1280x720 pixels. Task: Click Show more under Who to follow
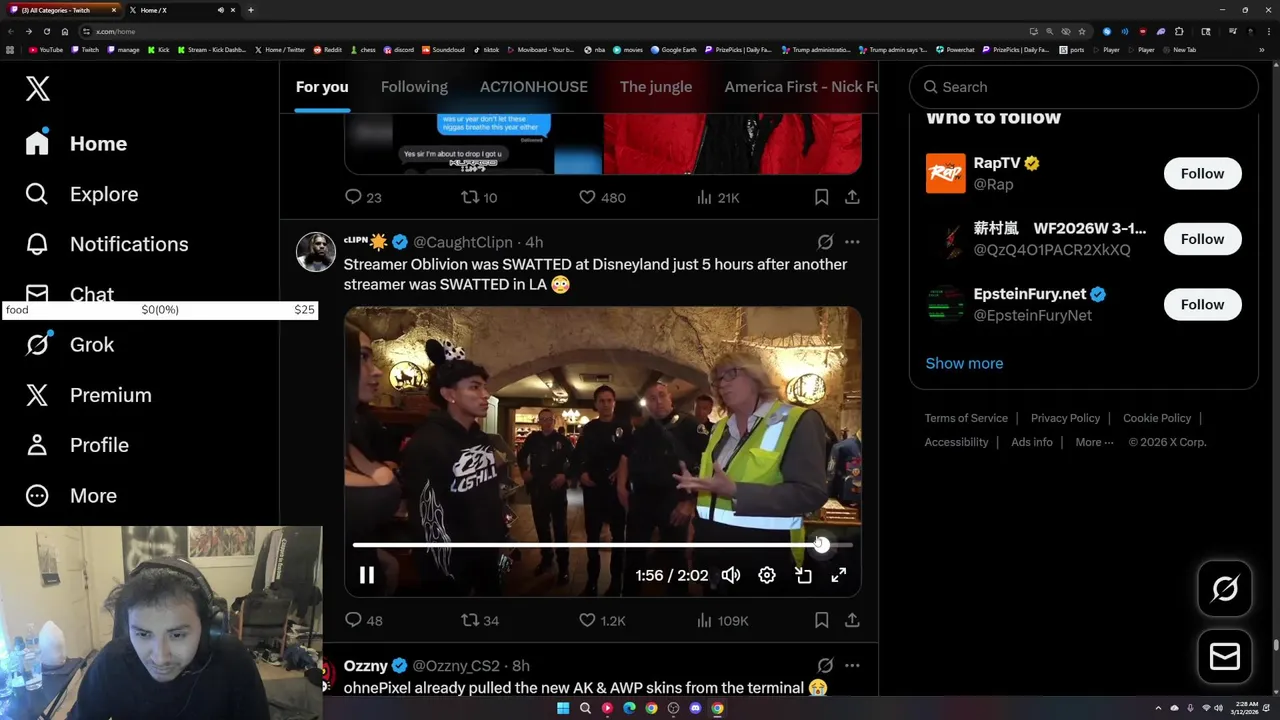point(964,363)
